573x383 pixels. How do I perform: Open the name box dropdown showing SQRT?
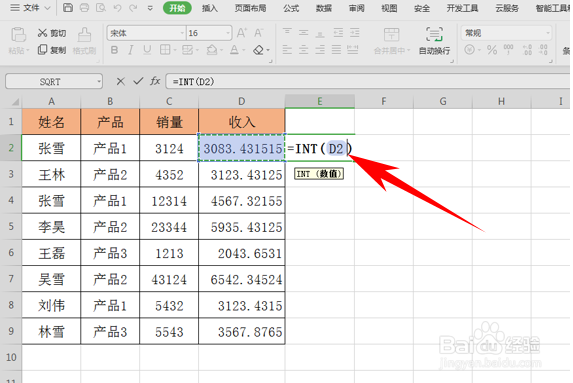[99, 82]
